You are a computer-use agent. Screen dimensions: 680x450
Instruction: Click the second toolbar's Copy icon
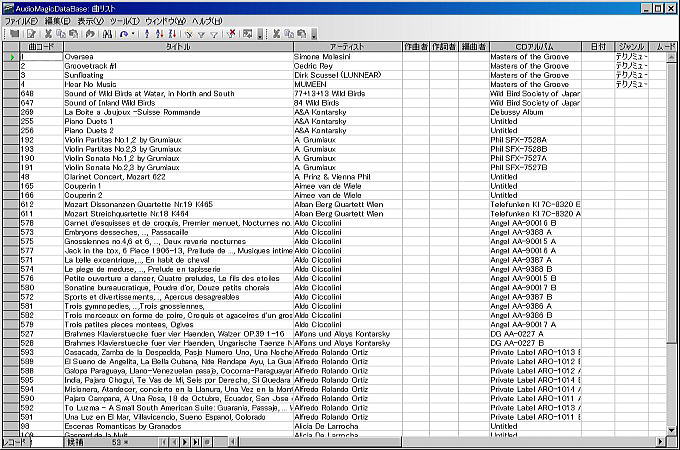click(289, 34)
